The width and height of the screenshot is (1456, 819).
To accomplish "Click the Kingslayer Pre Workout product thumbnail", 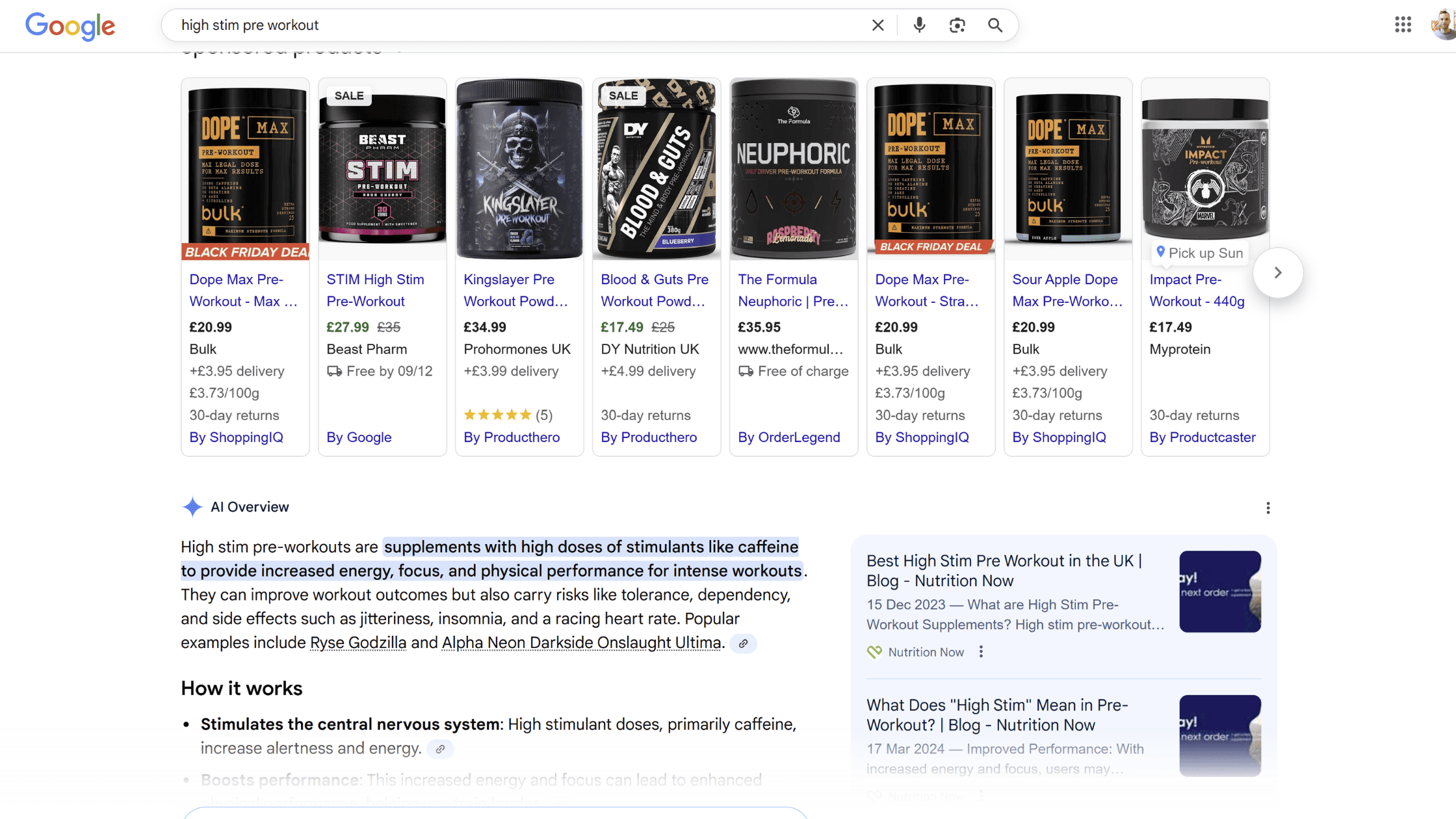I will (519, 167).
